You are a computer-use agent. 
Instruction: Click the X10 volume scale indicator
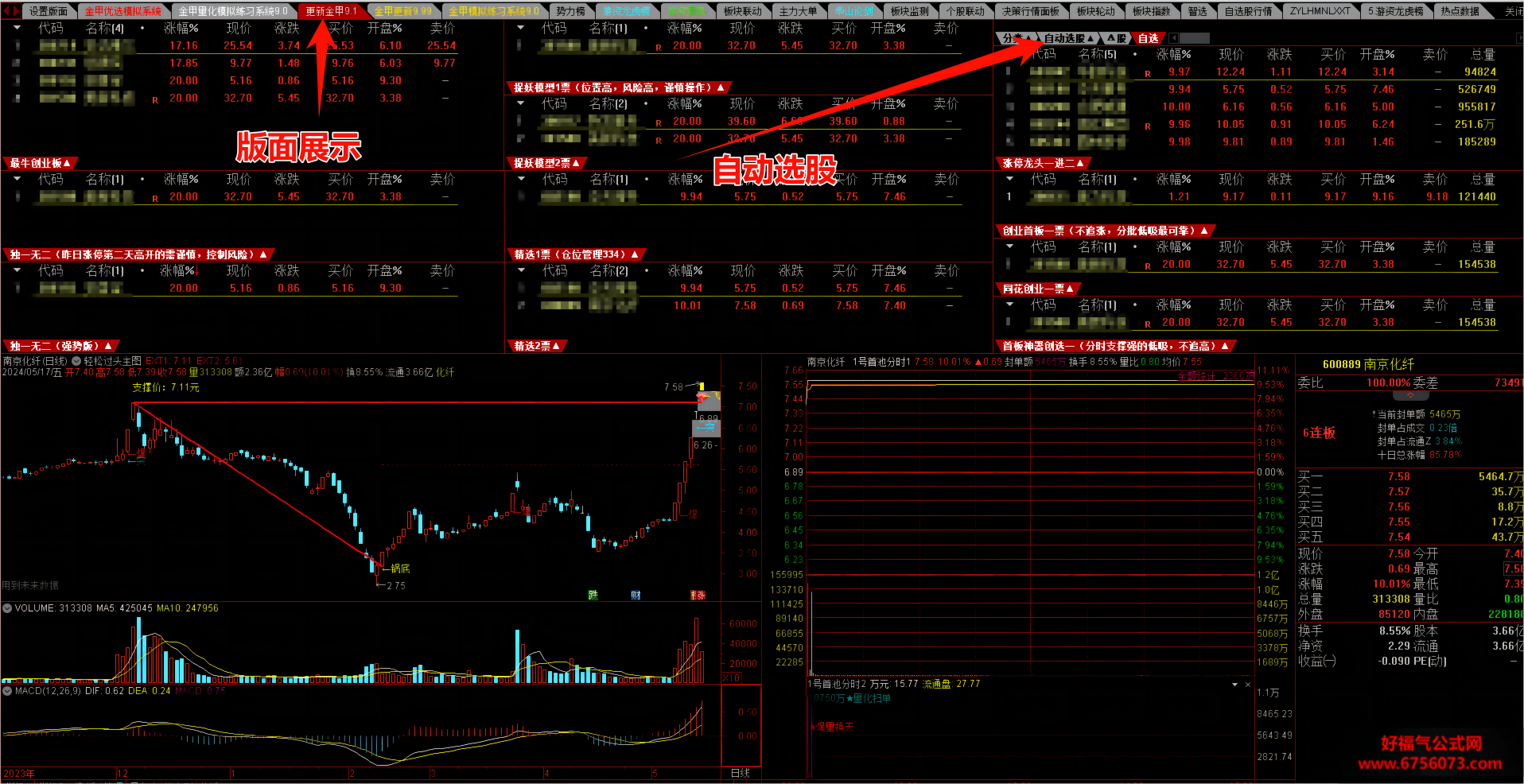[x=732, y=678]
